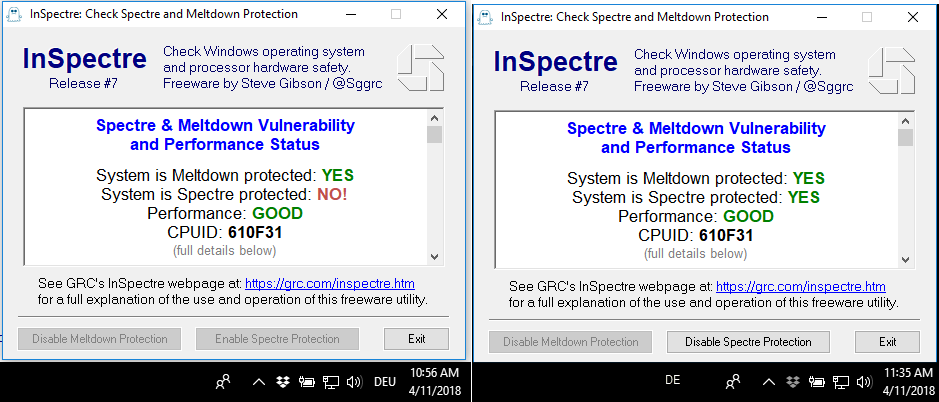This screenshot has height=402, width=939.
Task: Click Disable Meltdown Protection in right window
Action: (x=570, y=342)
